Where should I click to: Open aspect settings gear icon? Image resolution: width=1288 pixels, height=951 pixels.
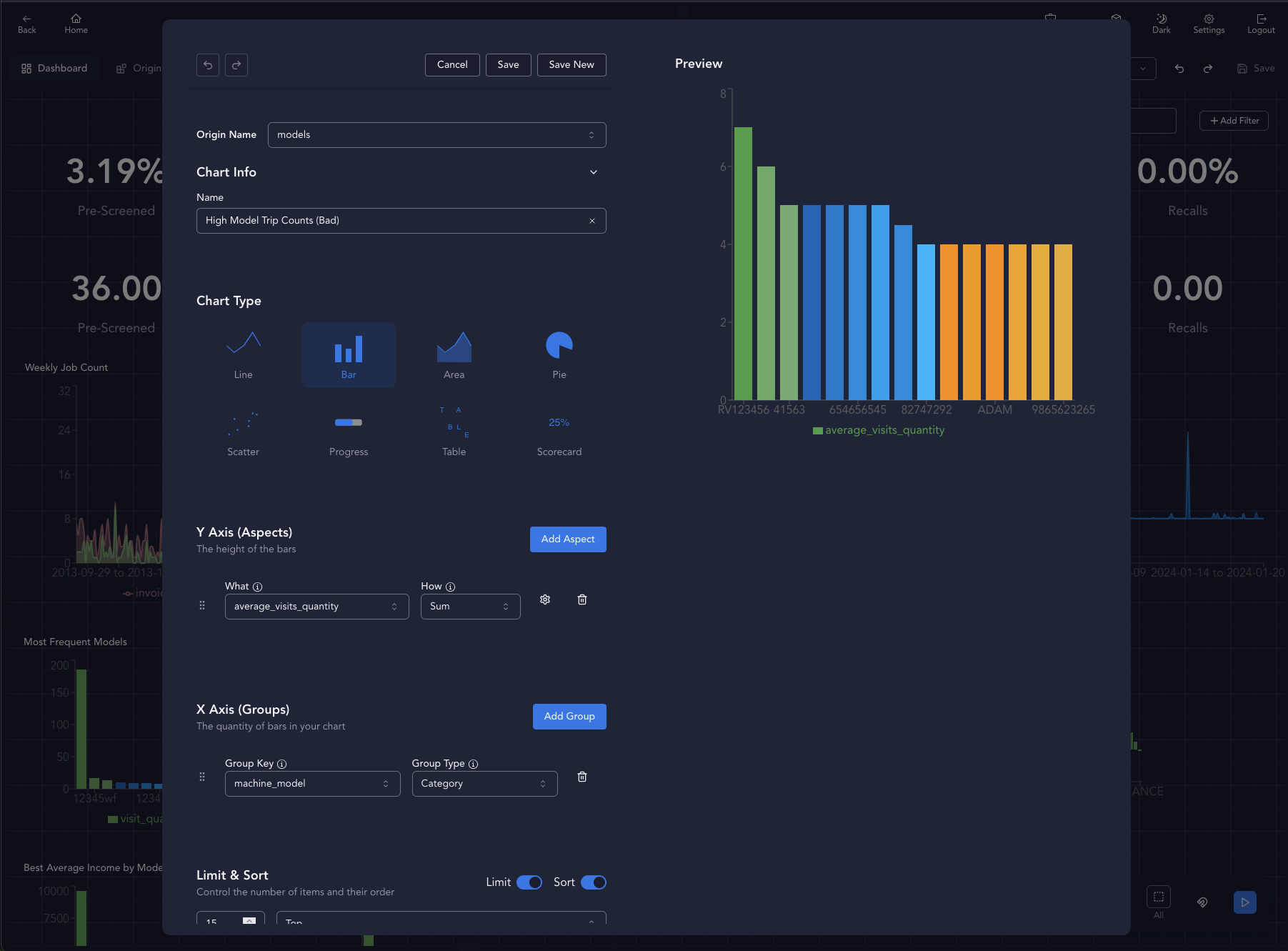coord(545,599)
